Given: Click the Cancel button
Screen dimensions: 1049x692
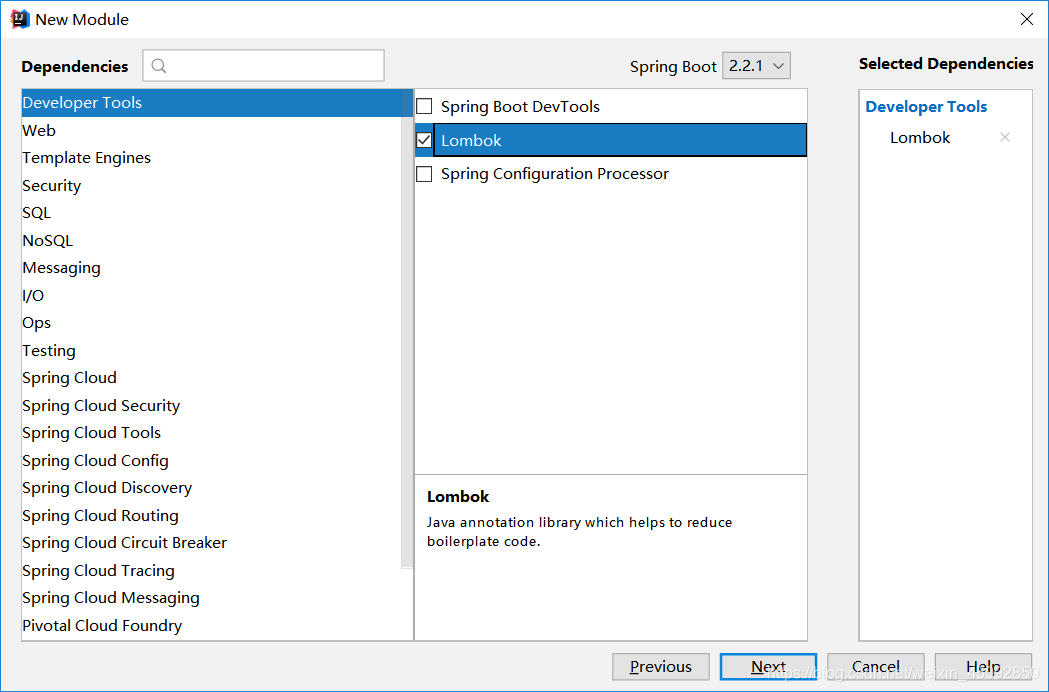Looking at the screenshot, I should pos(876,667).
